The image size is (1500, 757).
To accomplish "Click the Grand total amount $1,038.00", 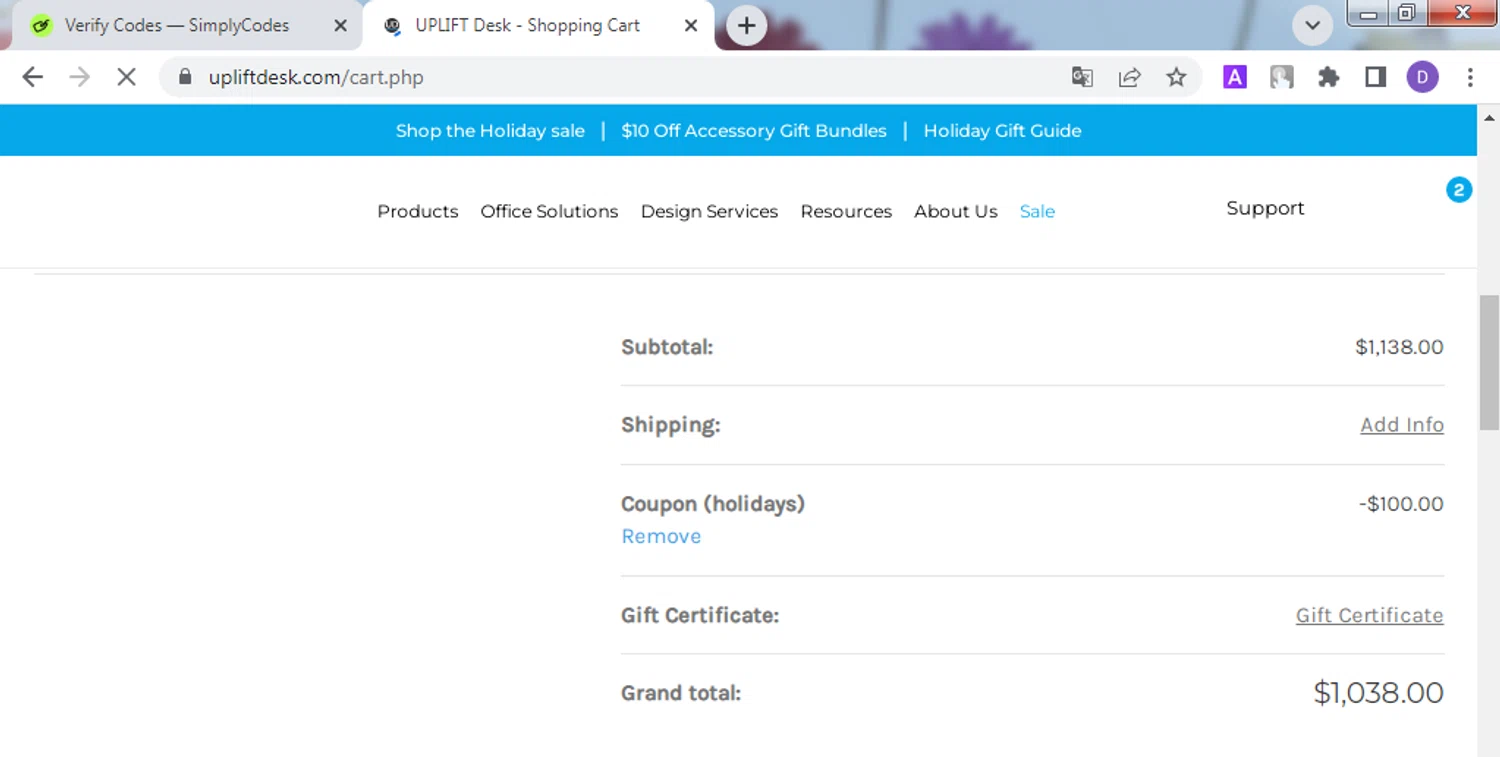I will click(x=1378, y=693).
